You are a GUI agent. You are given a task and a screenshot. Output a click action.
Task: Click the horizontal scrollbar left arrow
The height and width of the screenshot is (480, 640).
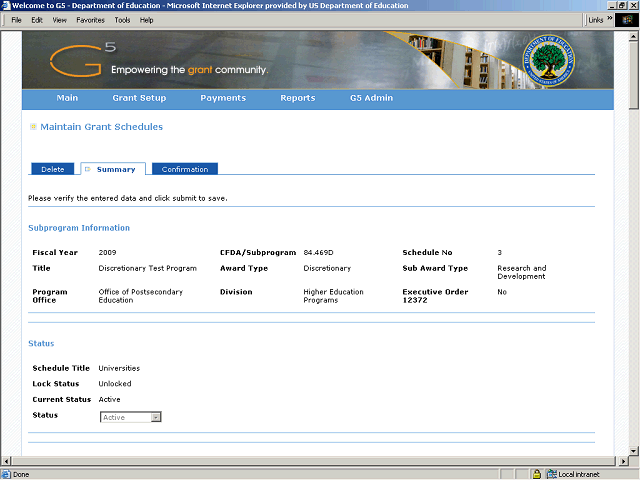pyautogui.click(x=6, y=462)
